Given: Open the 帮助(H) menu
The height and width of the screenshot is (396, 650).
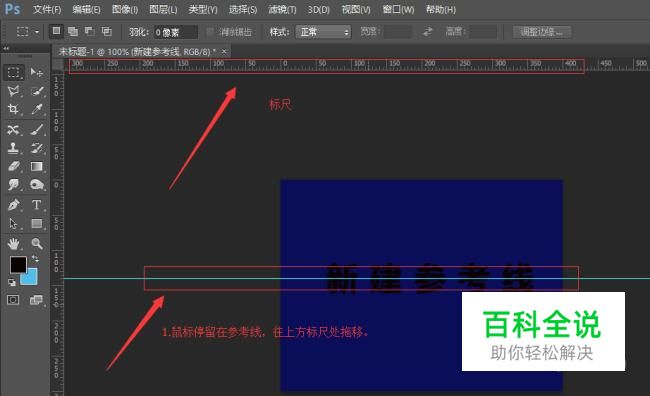Looking at the screenshot, I should (x=441, y=10).
